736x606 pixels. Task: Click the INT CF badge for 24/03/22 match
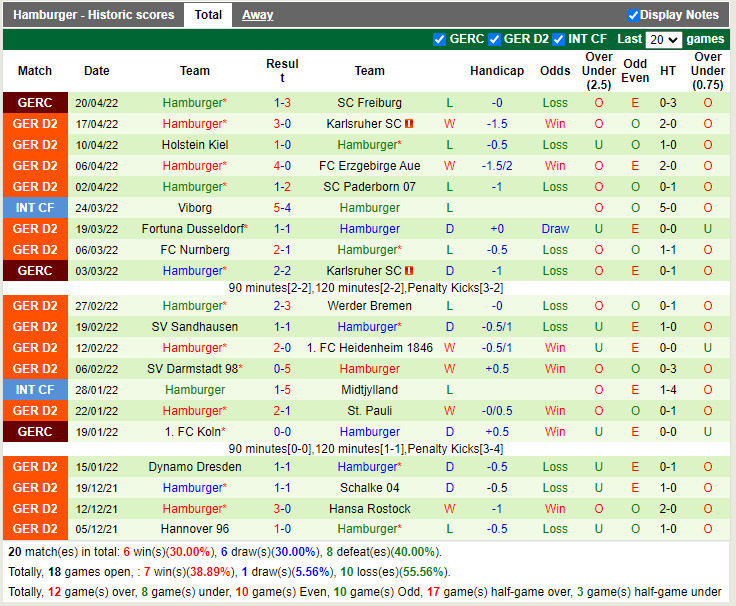point(35,208)
